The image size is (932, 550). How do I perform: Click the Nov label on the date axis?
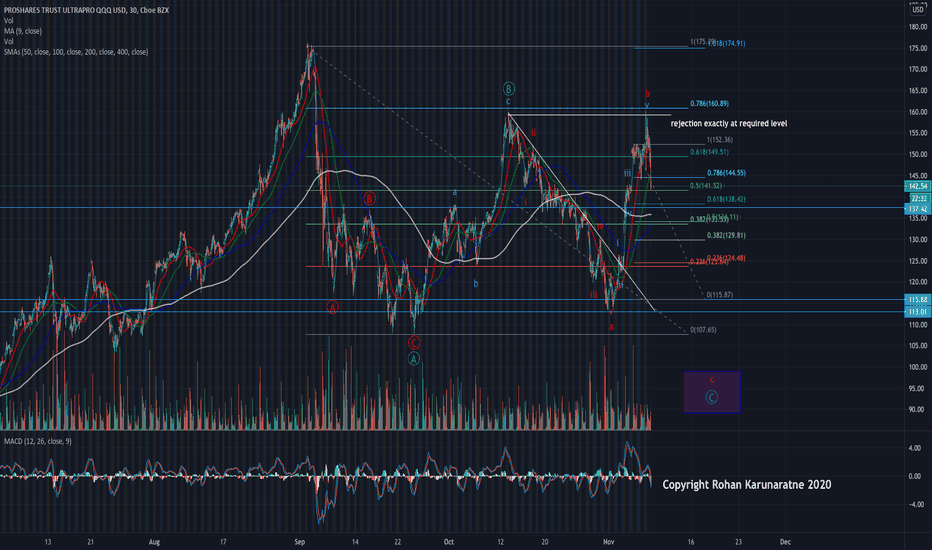tap(609, 542)
